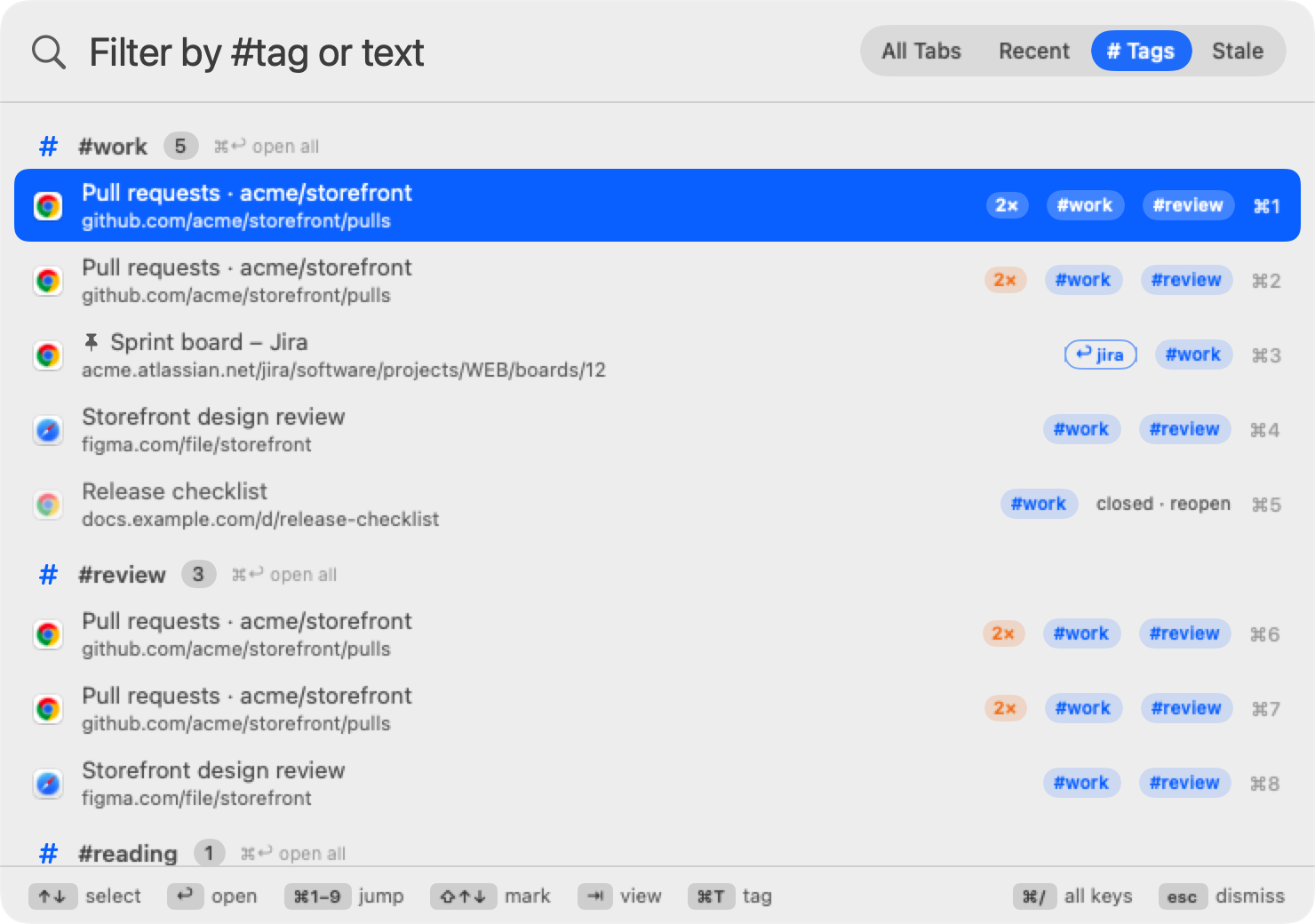Click the Safari icon on the ⌘8 row
This screenshot has height=924, width=1315.
[48, 784]
